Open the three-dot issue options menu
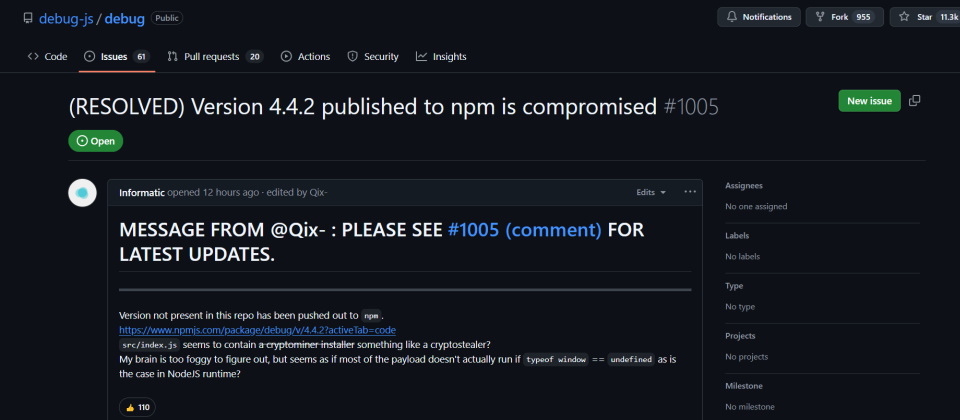This screenshot has width=960, height=420. click(690, 192)
